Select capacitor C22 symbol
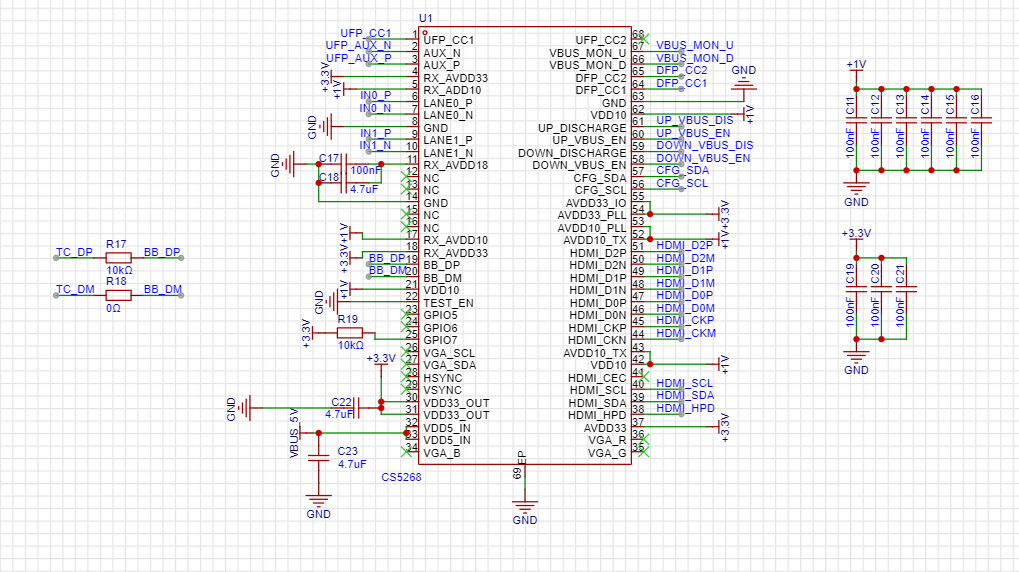1019x572 pixels. click(357, 408)
